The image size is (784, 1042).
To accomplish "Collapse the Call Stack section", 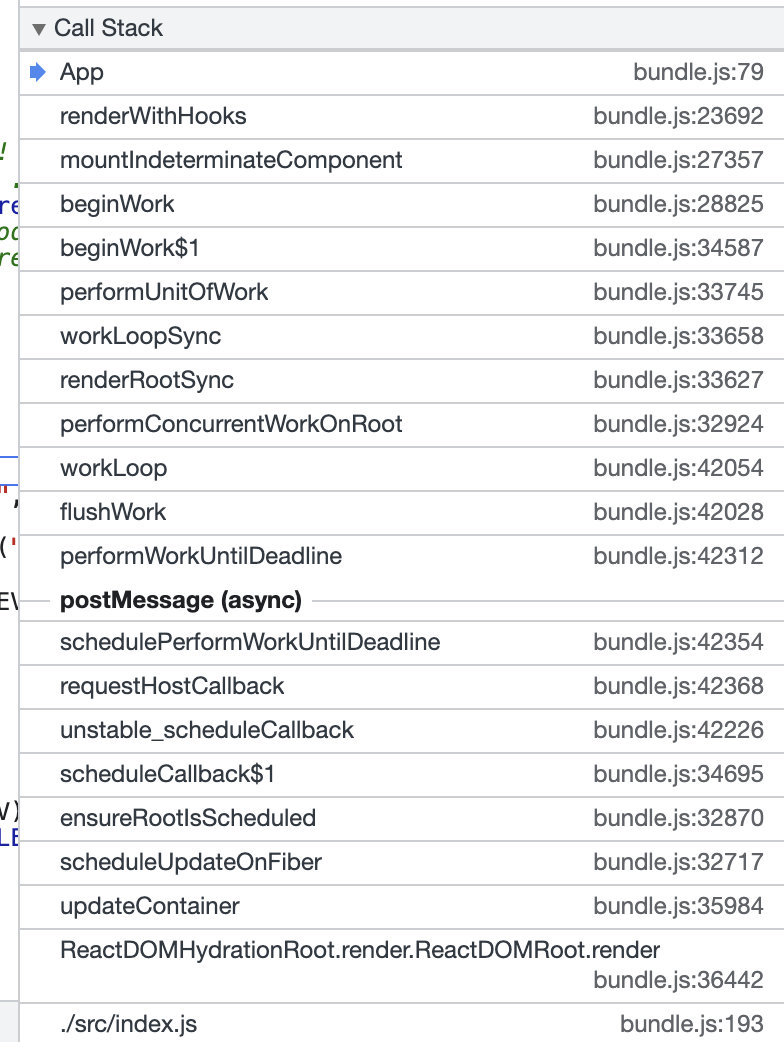I will point(40,29).
